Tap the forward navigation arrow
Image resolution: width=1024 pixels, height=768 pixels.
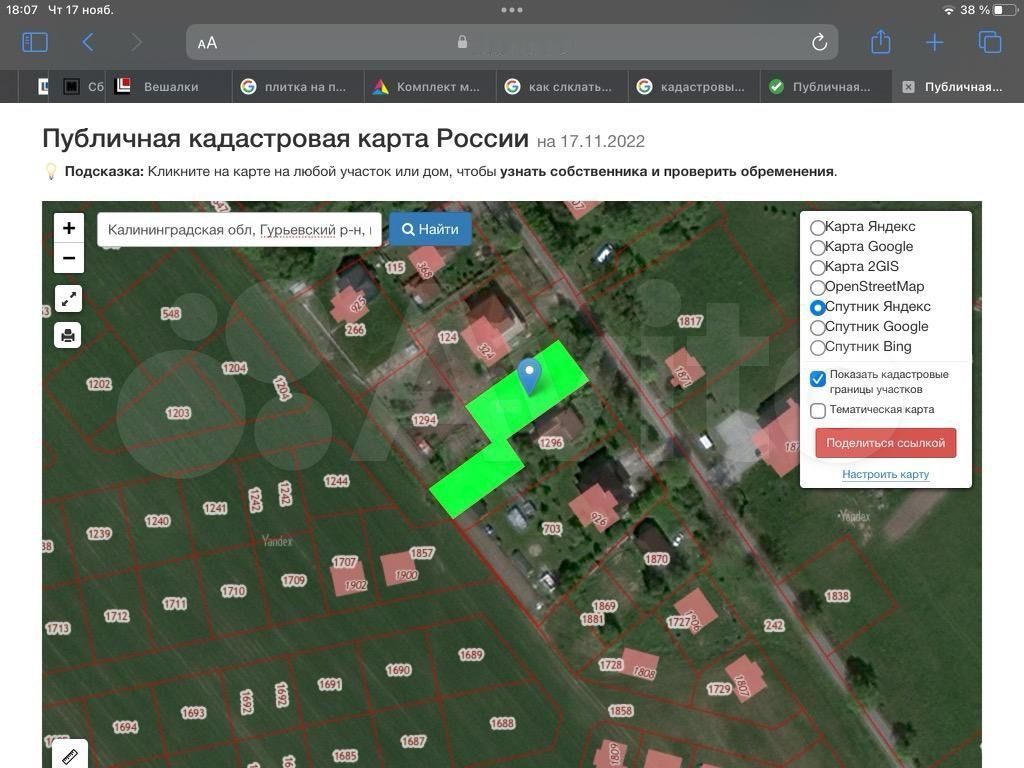[x=136, y=42]
